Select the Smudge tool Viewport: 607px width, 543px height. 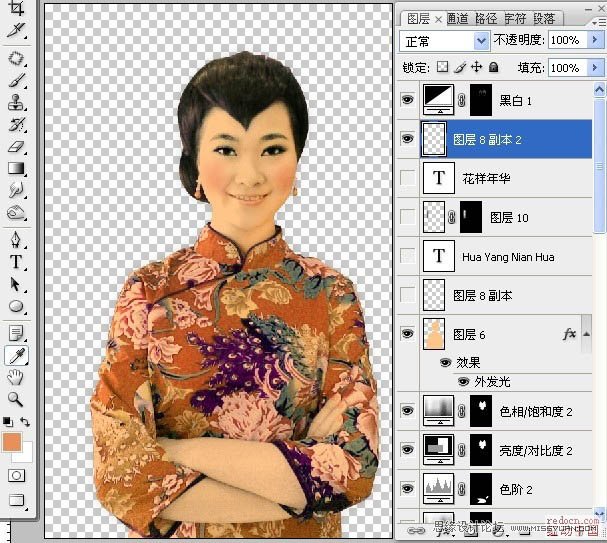[x=16, y=190]
